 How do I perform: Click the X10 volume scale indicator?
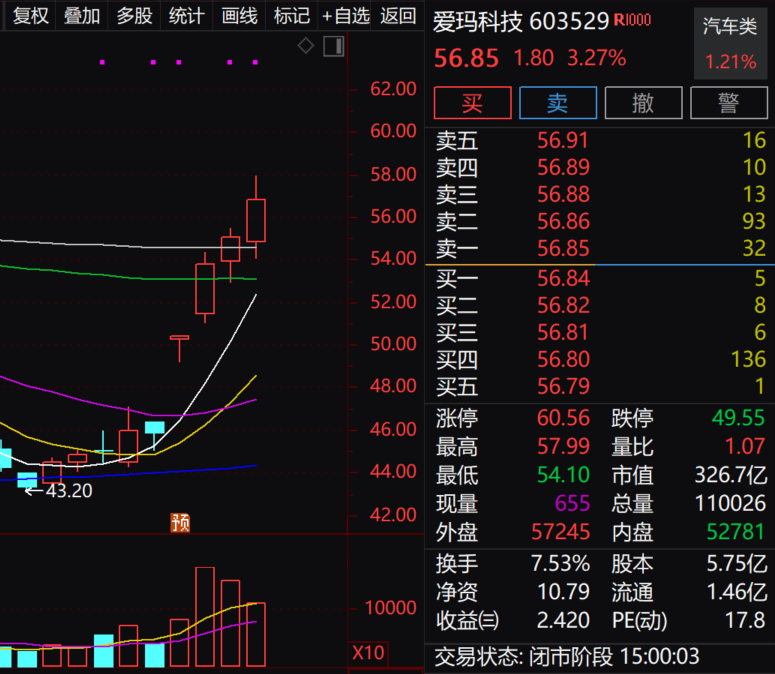click(x=368, y=653)
